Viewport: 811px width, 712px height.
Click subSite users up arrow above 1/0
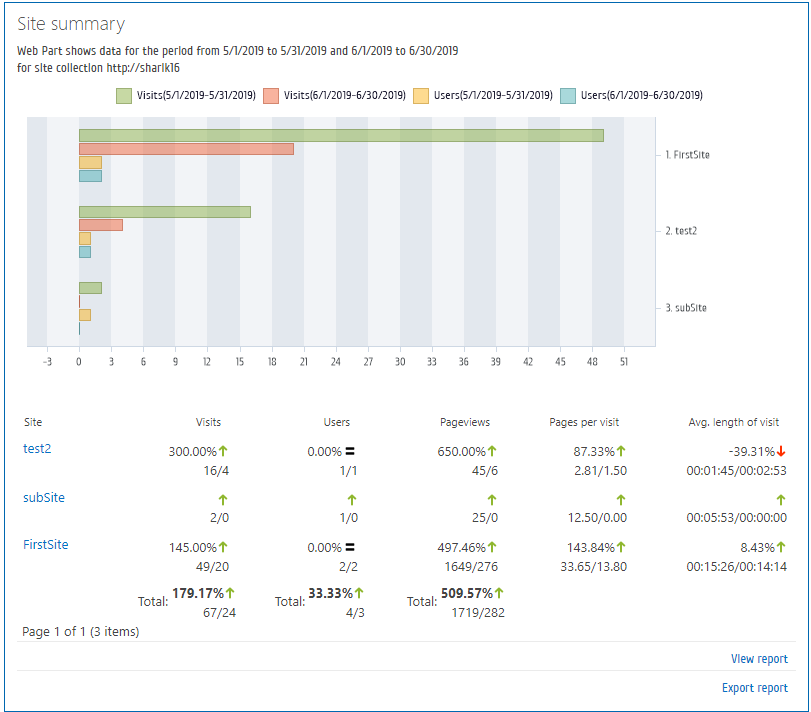(x=352, y=499)
